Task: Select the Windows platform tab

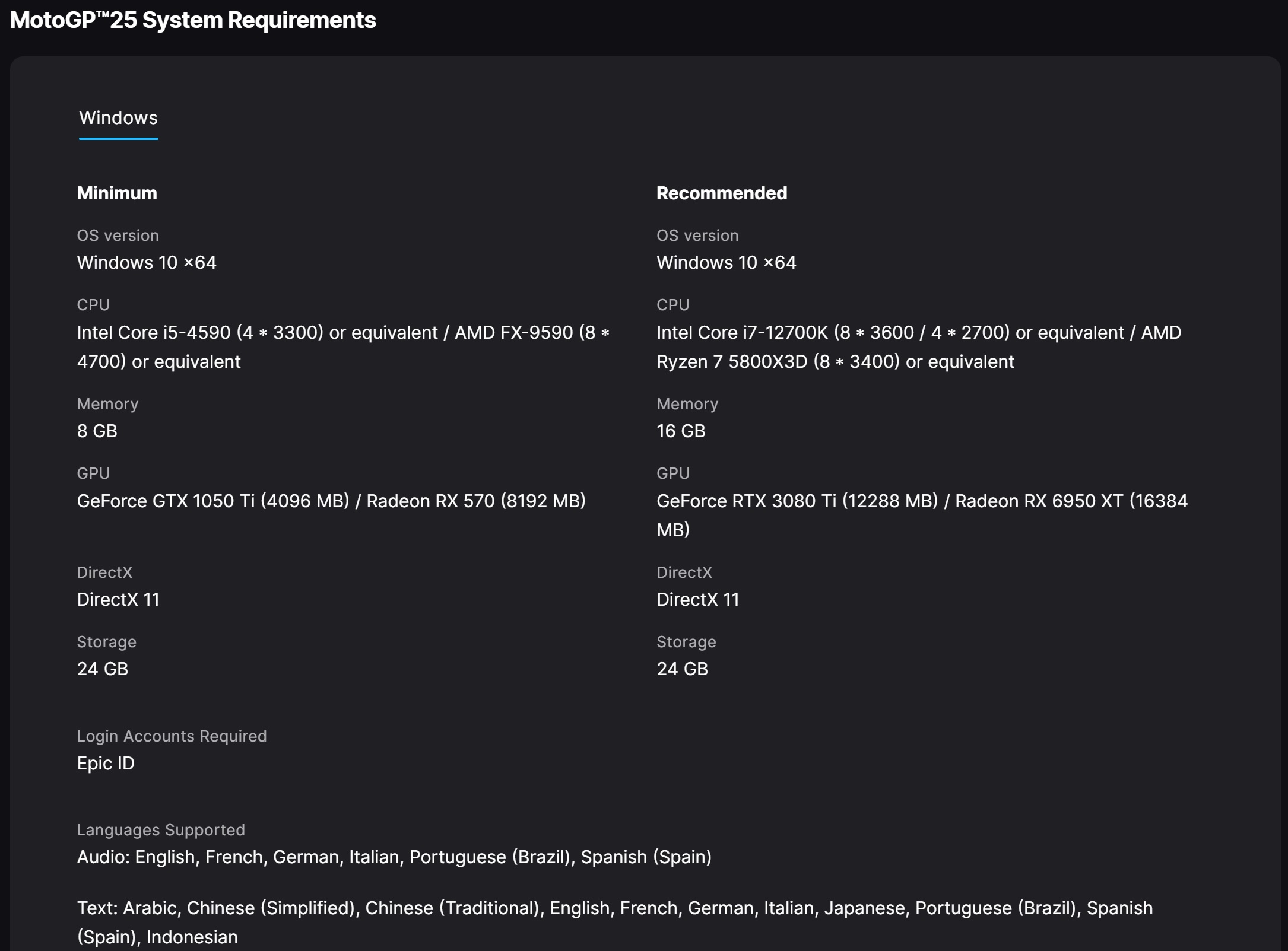Action: 118,118
